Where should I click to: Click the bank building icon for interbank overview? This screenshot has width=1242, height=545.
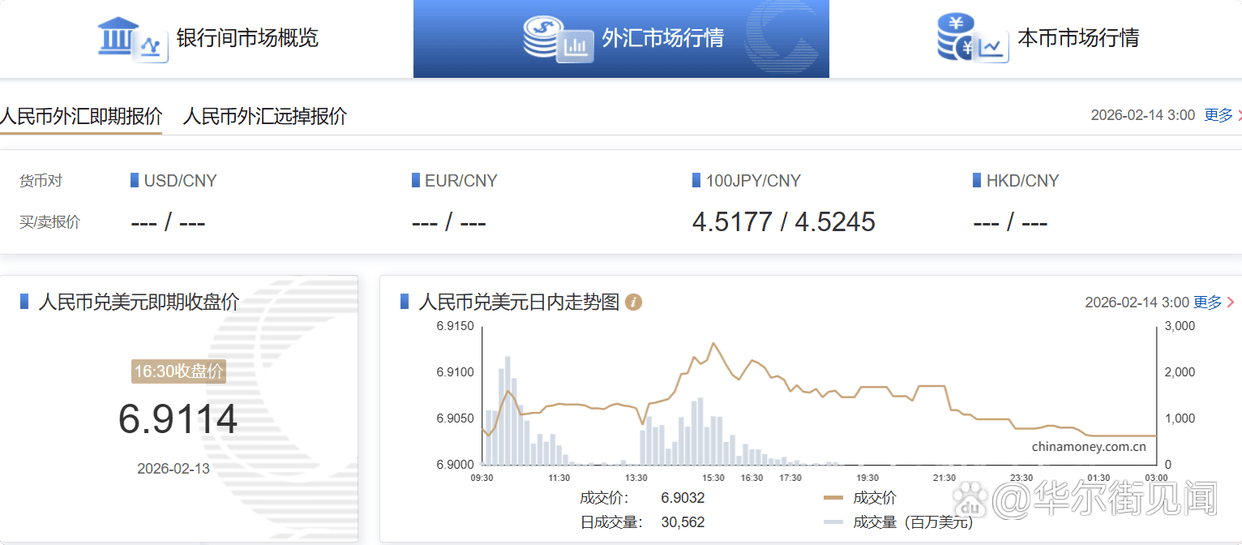point(130,38)
